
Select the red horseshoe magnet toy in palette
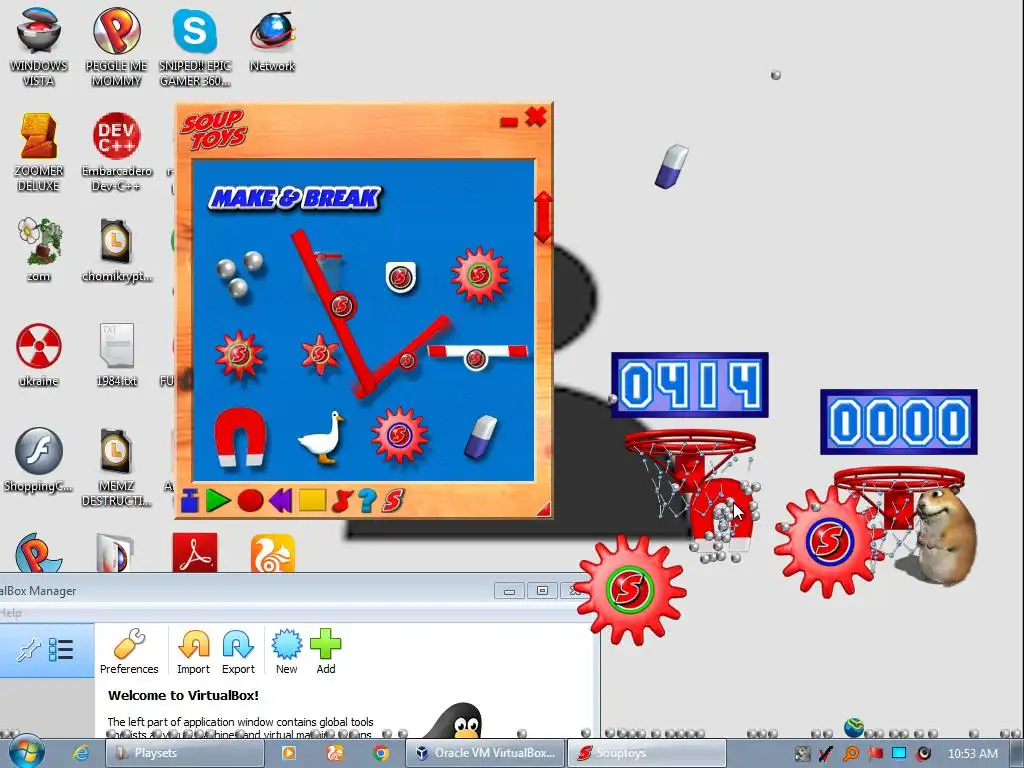click(240, 438)
